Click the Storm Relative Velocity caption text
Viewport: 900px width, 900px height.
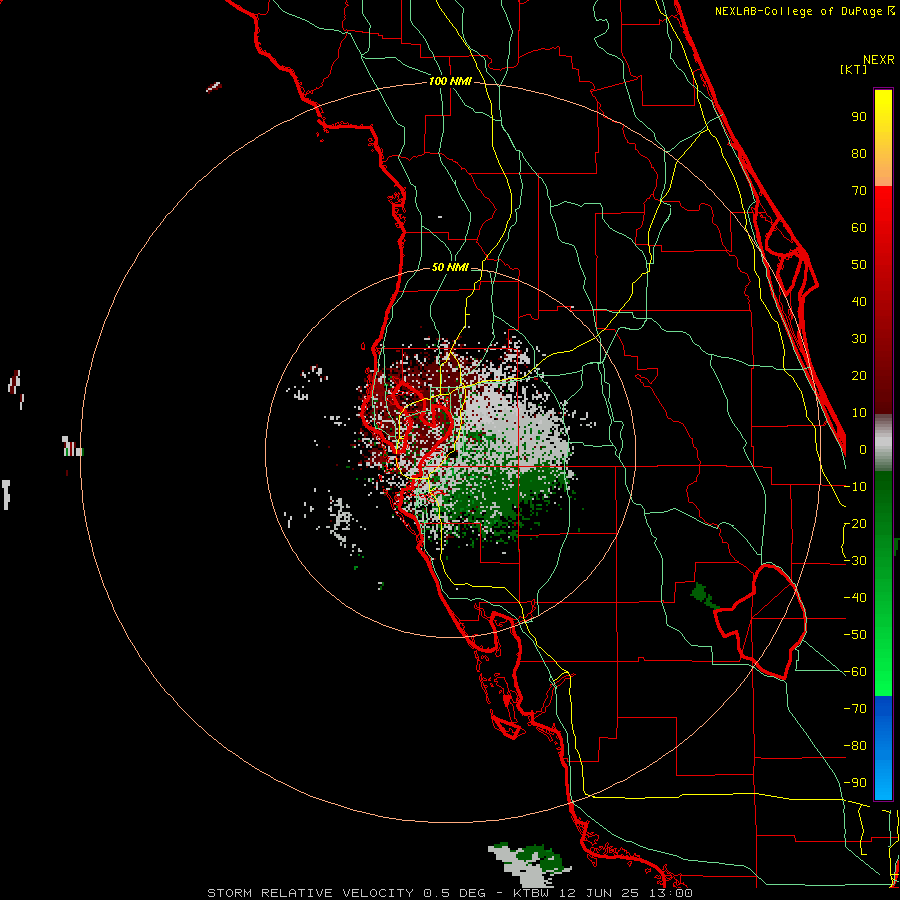[449, 893]
